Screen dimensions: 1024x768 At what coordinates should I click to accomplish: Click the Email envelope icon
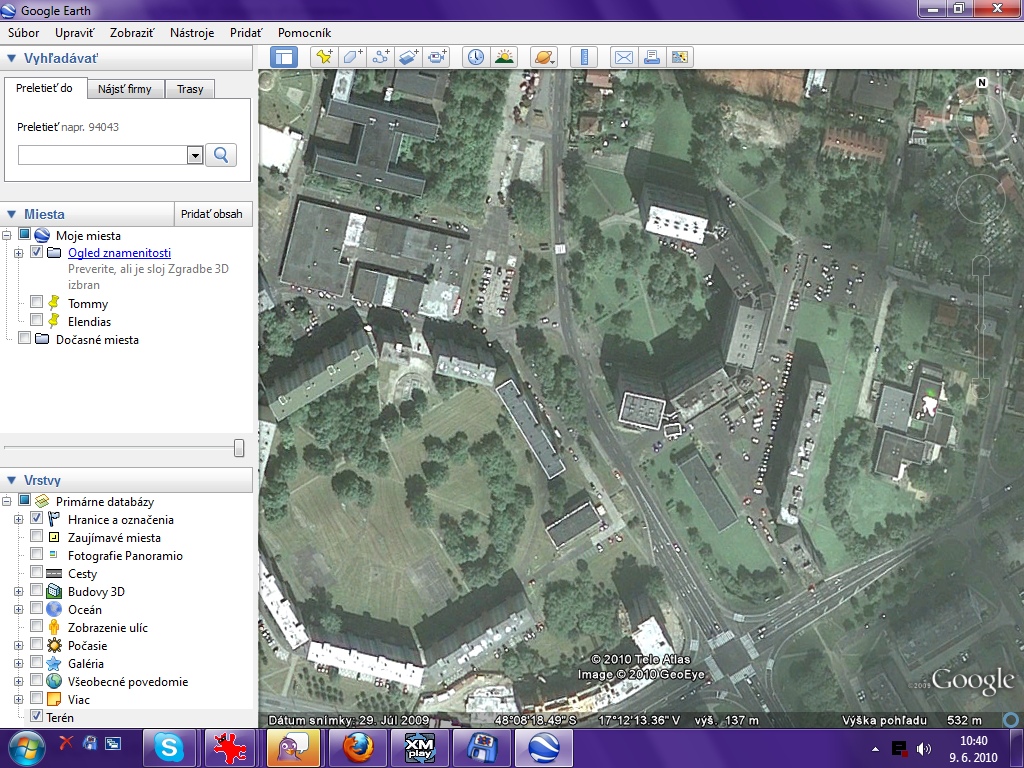tap(624, 57)
